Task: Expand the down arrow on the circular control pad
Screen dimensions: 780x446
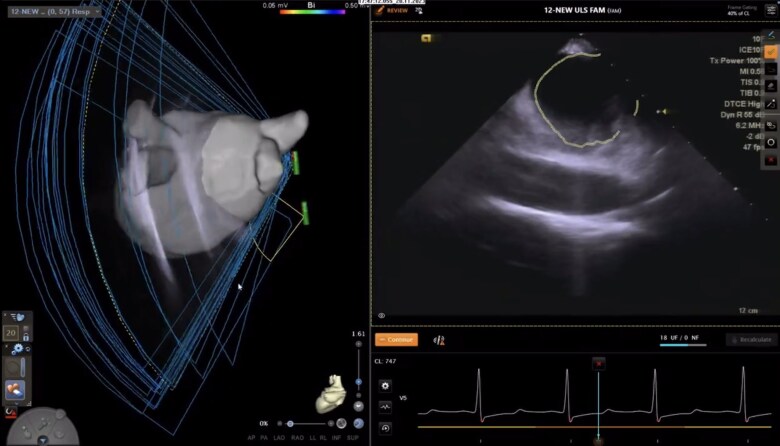Action: (43, 441)
